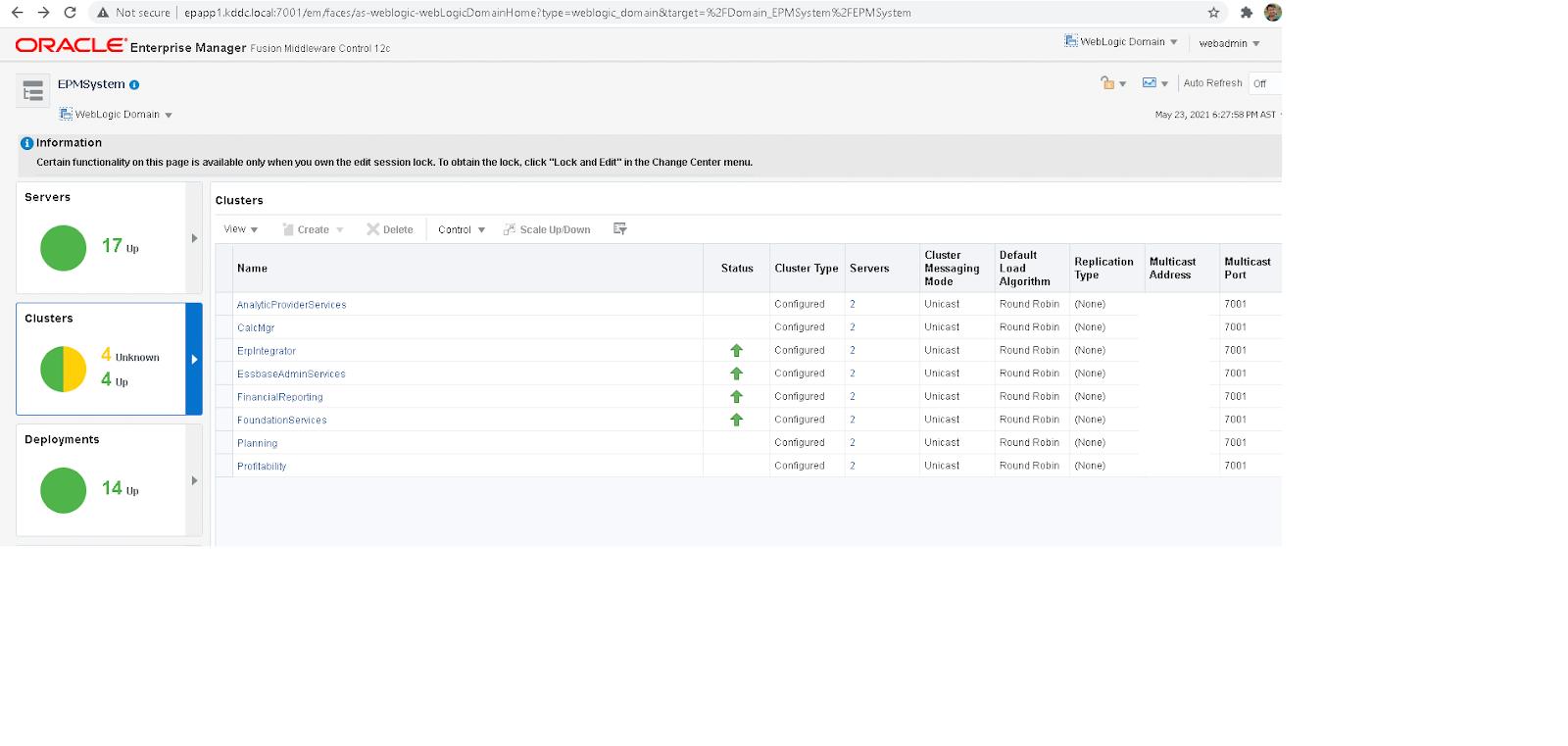
Task: Open the EssbaseAdminServices cluster link
Action: click(291, 373)
